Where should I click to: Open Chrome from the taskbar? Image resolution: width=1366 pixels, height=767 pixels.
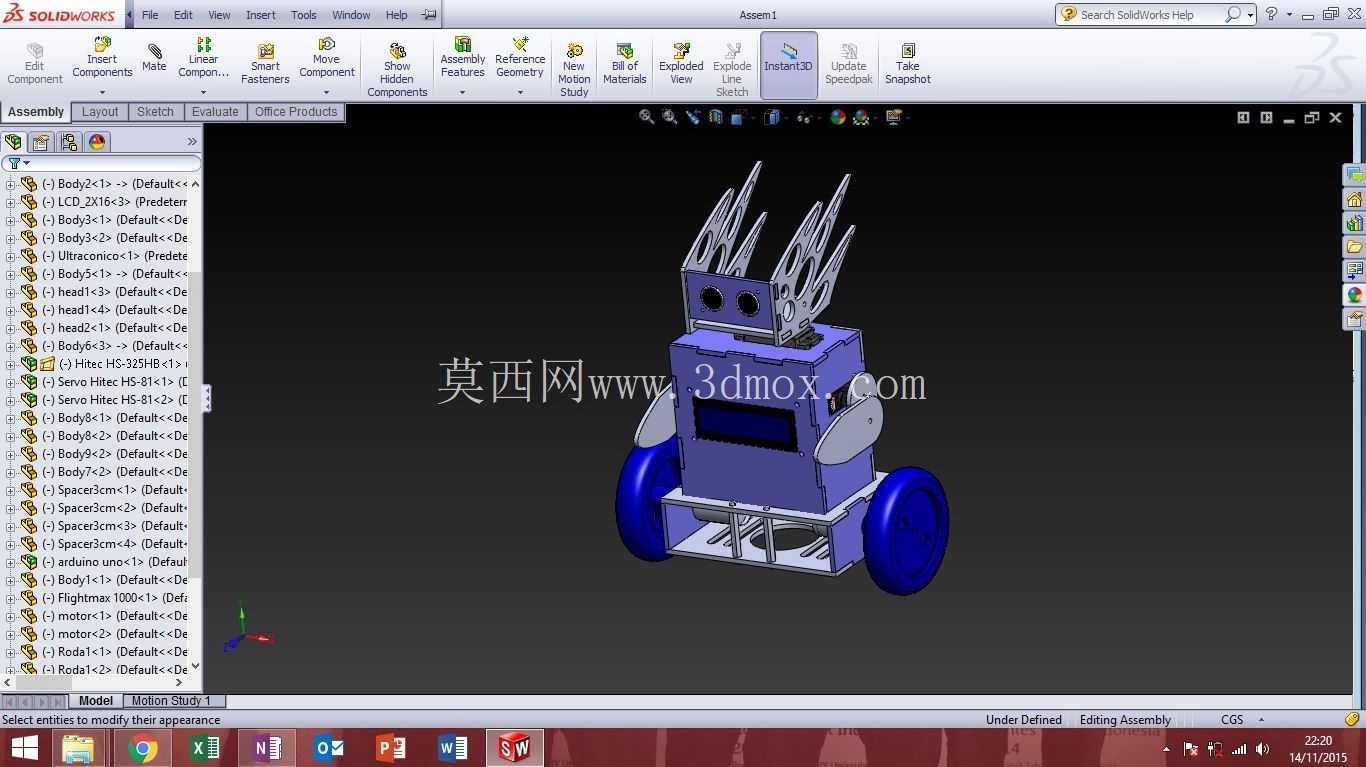[142, 748]
